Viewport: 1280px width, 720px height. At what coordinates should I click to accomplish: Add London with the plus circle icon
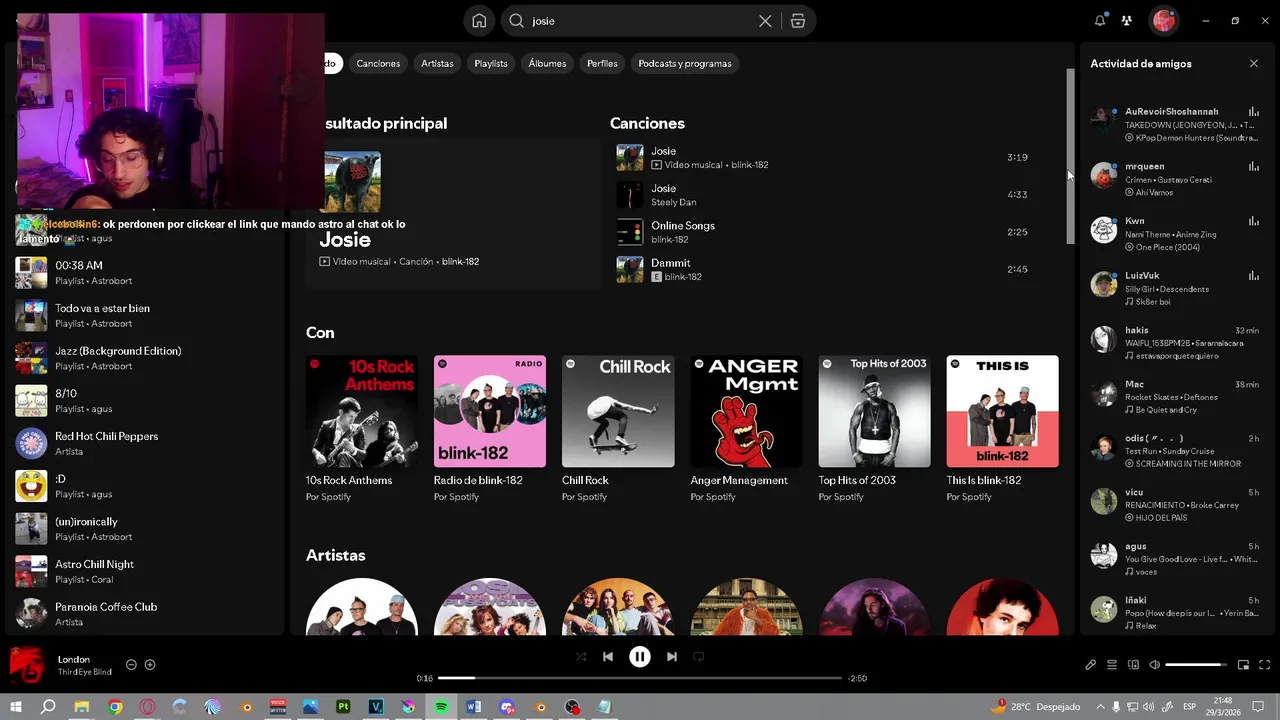pyautogui.click(x=150, y=665)
